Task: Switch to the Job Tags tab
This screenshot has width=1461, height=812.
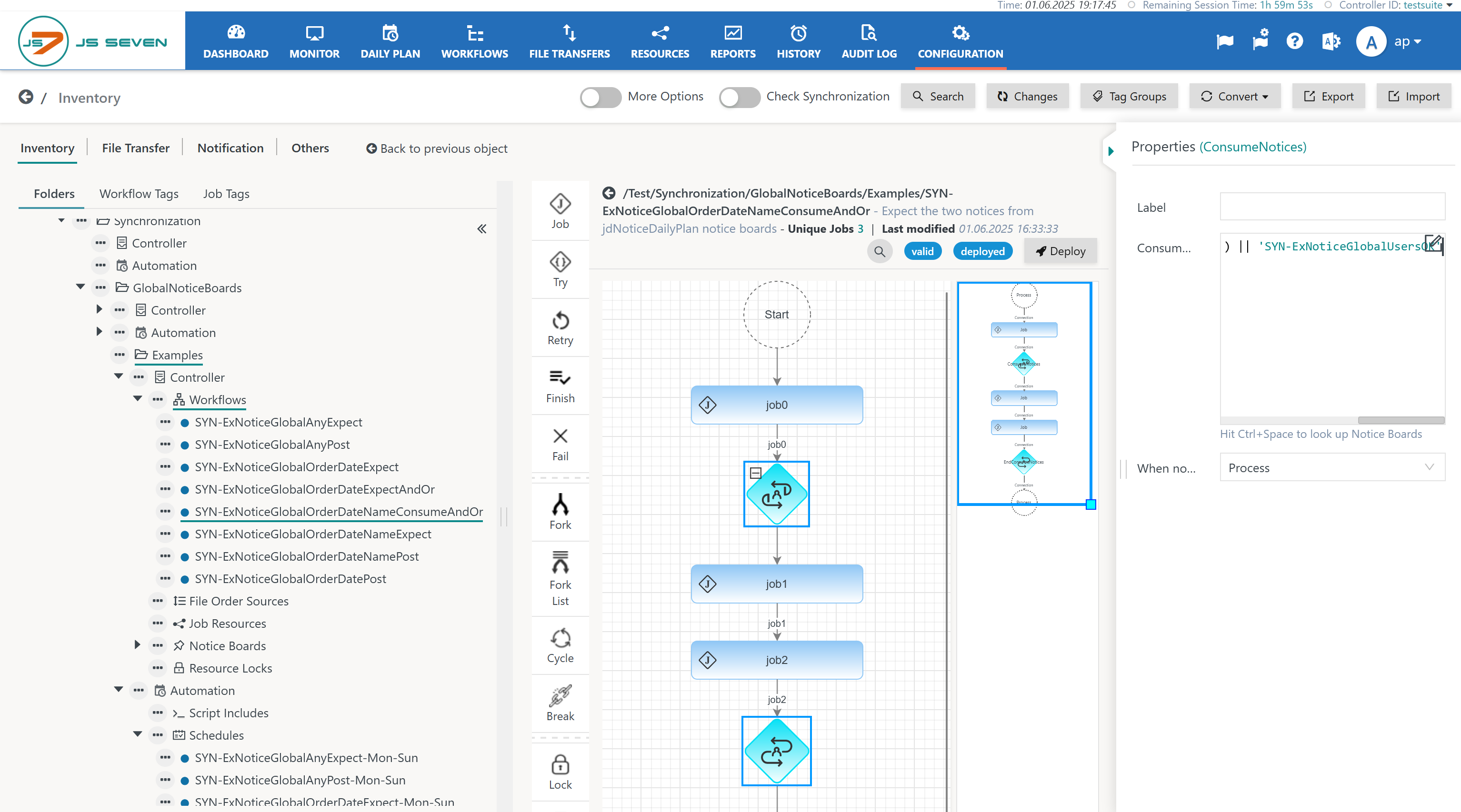Action: point(226,194)
